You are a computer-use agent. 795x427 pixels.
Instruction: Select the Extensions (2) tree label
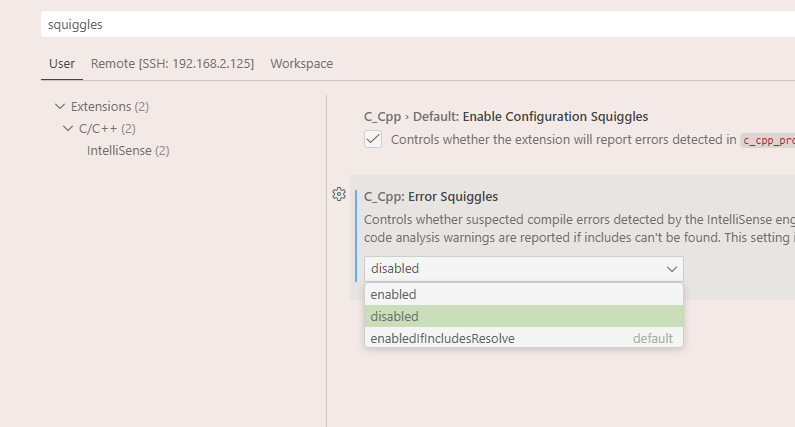point(110,106)
